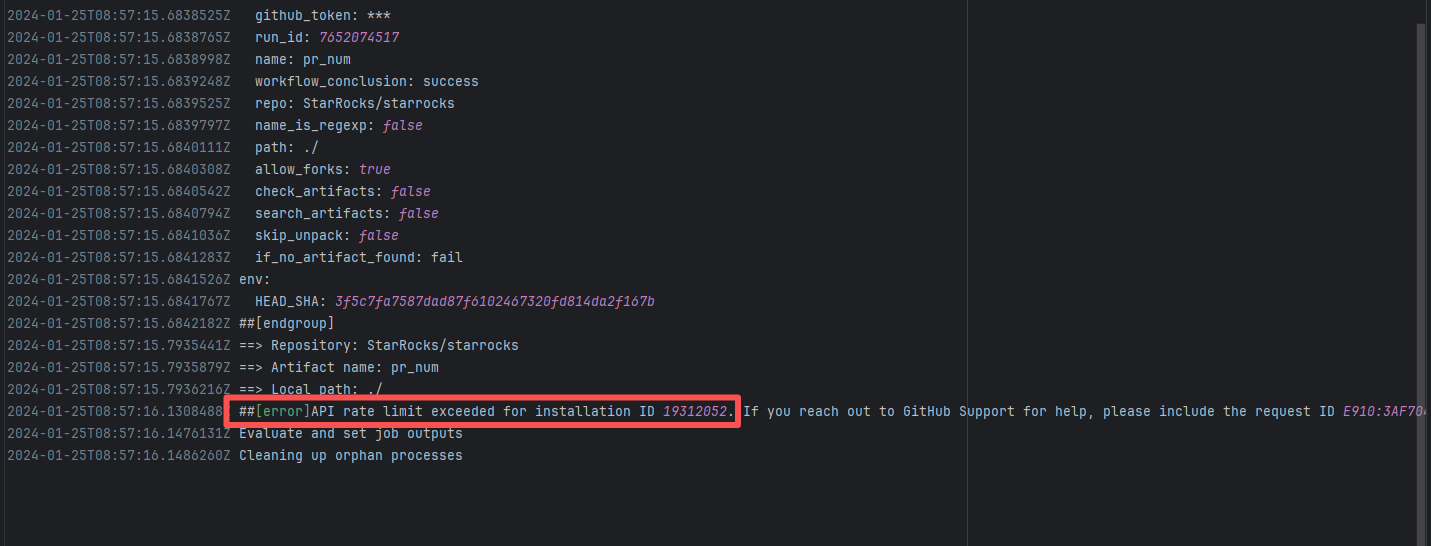Click the request ID starting with E910

(1384, 412)
